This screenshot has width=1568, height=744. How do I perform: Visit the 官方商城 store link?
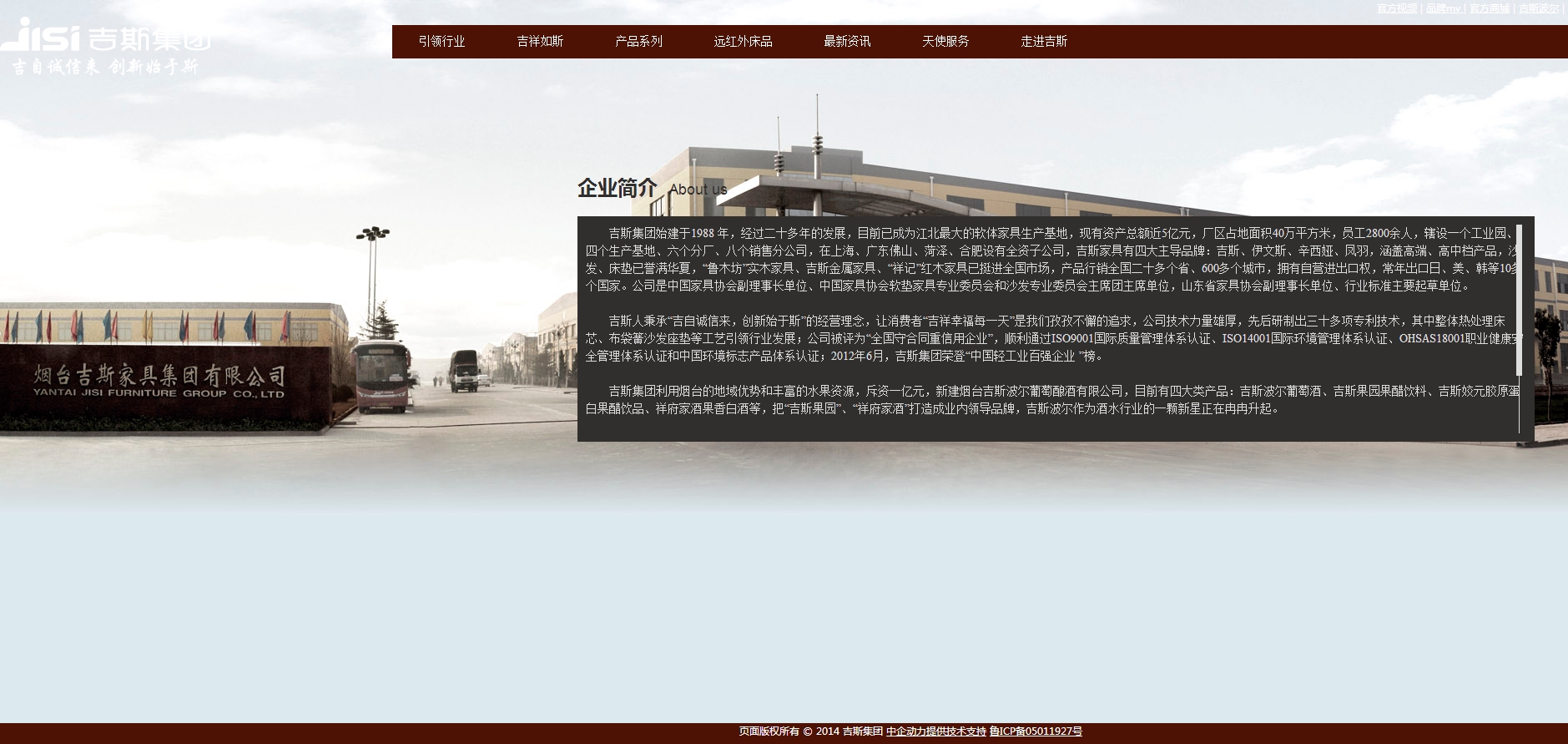[1490, 8]
